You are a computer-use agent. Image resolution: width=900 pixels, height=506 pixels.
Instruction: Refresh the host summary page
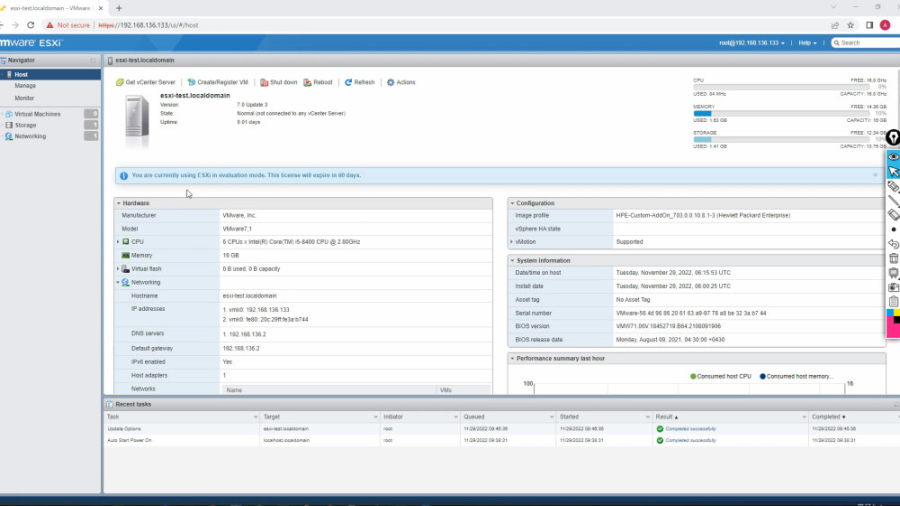tap(359, 82)
